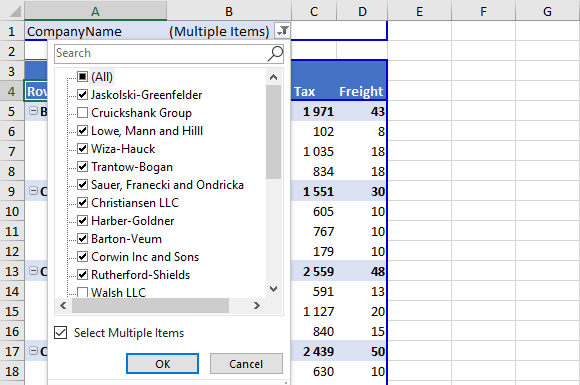Image resolution: width=580 pixels, height=385 pixels.
Task: Uncheck Corwin Inc and Sons
Action: coord(82,257)
